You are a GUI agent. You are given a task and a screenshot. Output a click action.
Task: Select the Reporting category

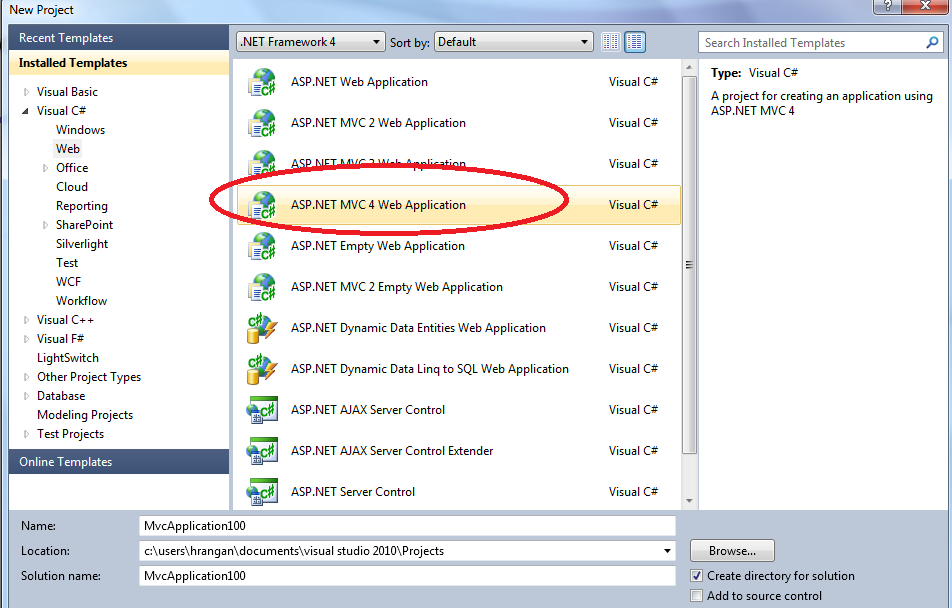point(81,206)
